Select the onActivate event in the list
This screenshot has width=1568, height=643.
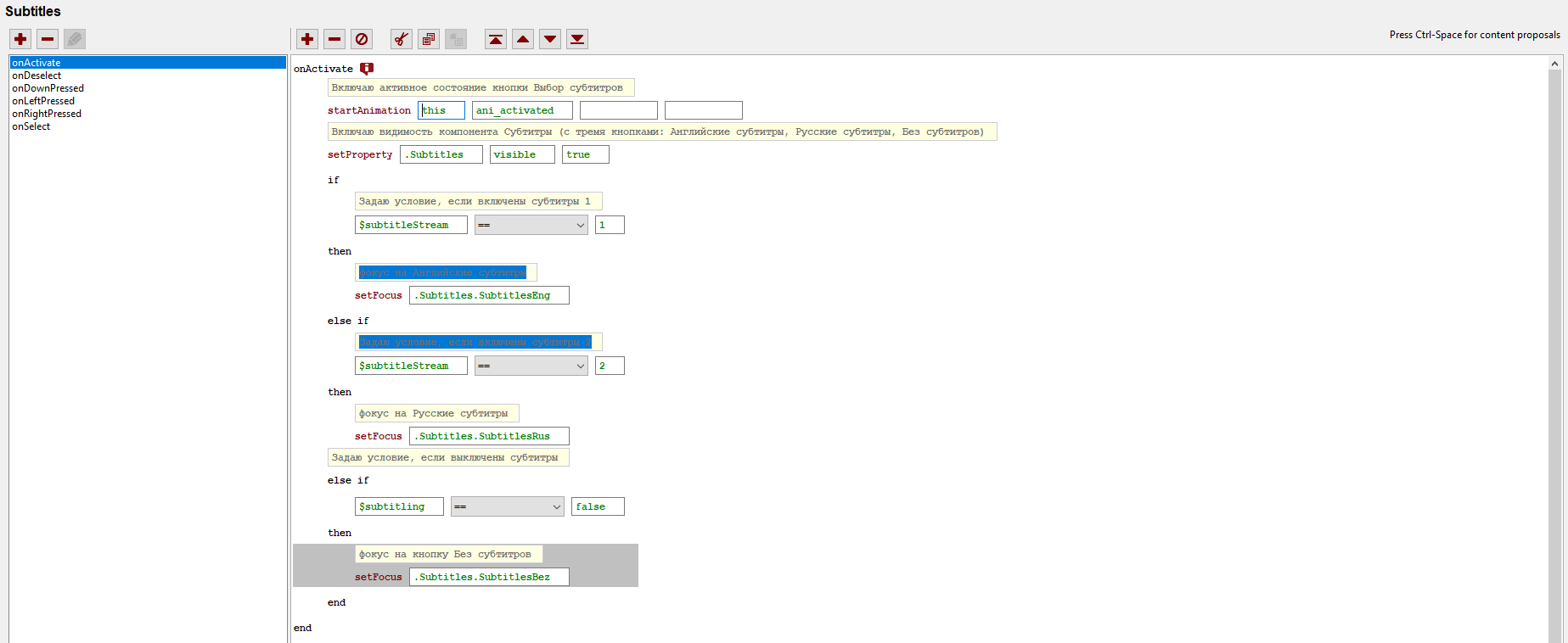pyautogui.click(x=148, y=63)
